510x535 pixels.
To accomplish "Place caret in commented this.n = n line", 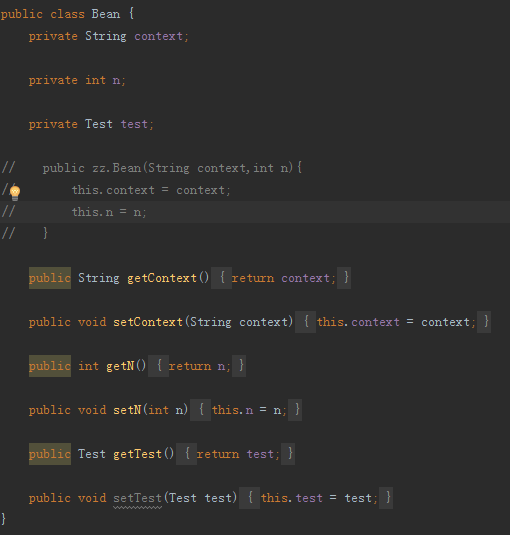I will pyautogui.click(x=109, y=212).
